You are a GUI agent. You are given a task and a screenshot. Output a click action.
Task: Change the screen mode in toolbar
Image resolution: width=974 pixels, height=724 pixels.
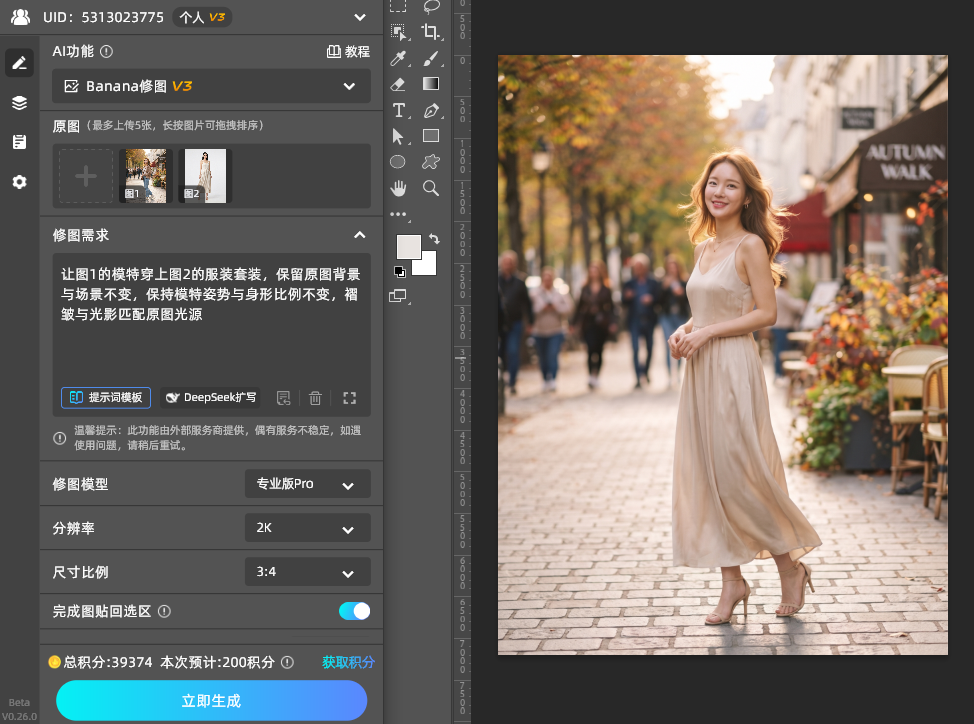[398, 296]
